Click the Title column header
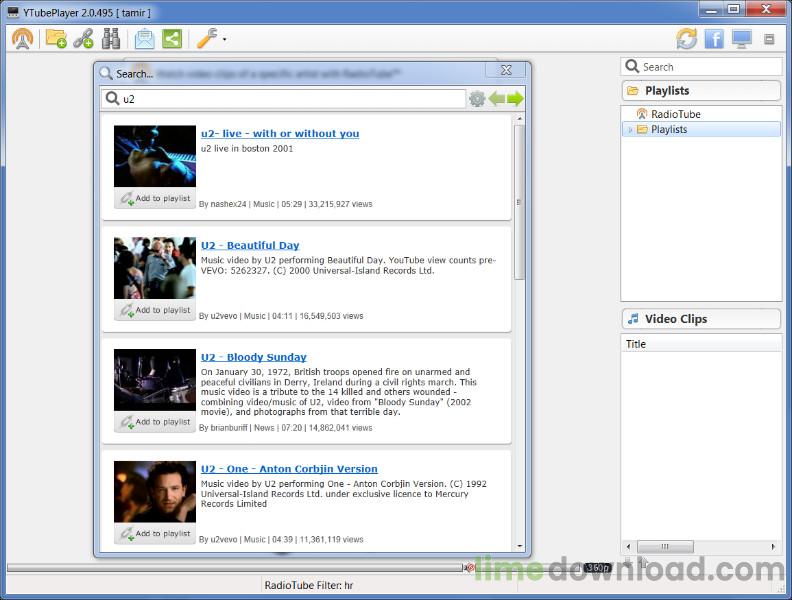 (x=701, y=344)
